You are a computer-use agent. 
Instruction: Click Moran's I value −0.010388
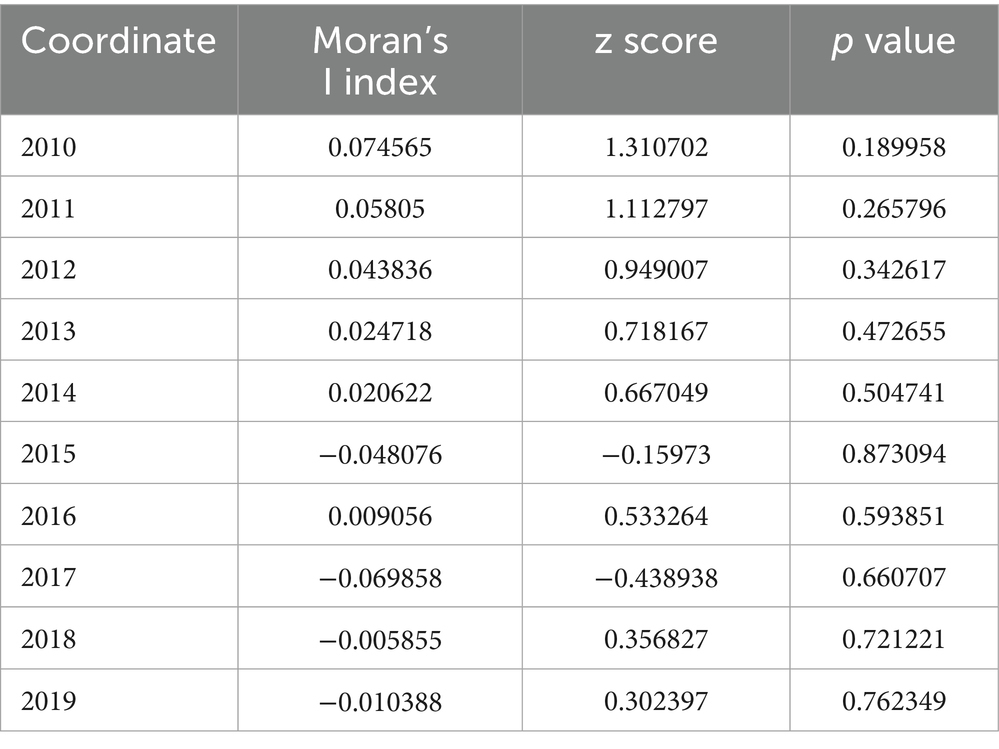tap(380, 700)
